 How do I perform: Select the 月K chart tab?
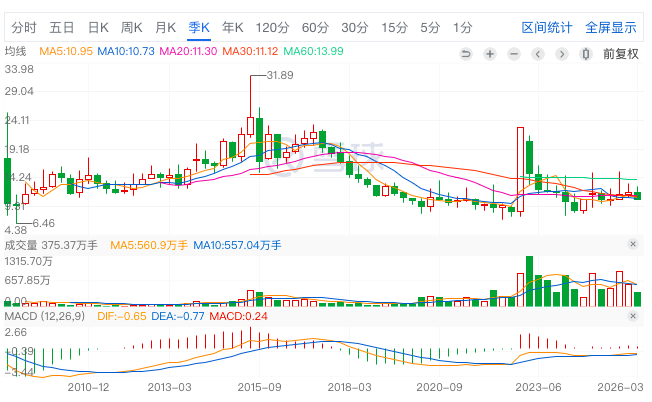tap(166, 27)
